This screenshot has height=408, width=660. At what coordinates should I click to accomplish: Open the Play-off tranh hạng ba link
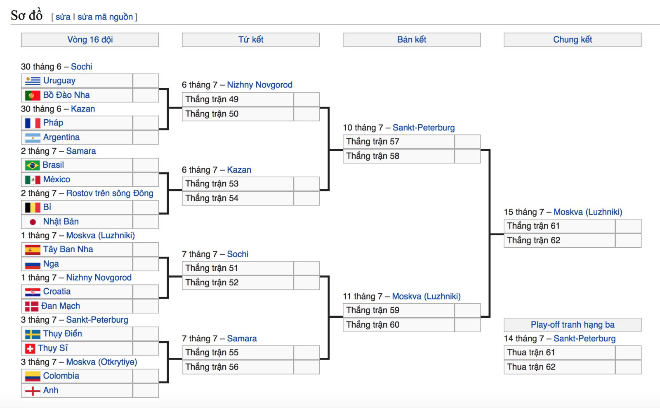pos(572,325)
